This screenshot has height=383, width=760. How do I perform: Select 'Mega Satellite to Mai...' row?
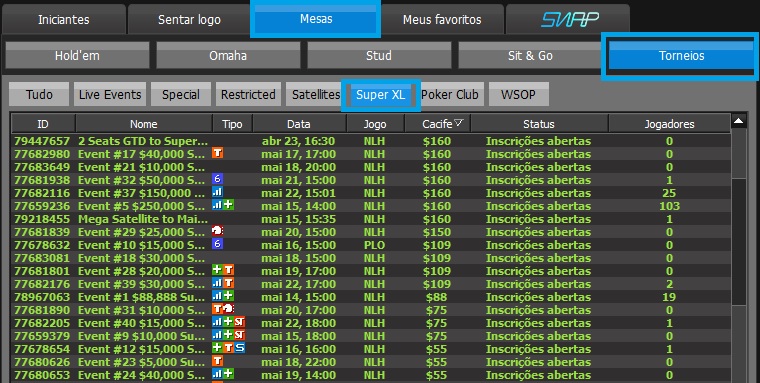(371, 219)
